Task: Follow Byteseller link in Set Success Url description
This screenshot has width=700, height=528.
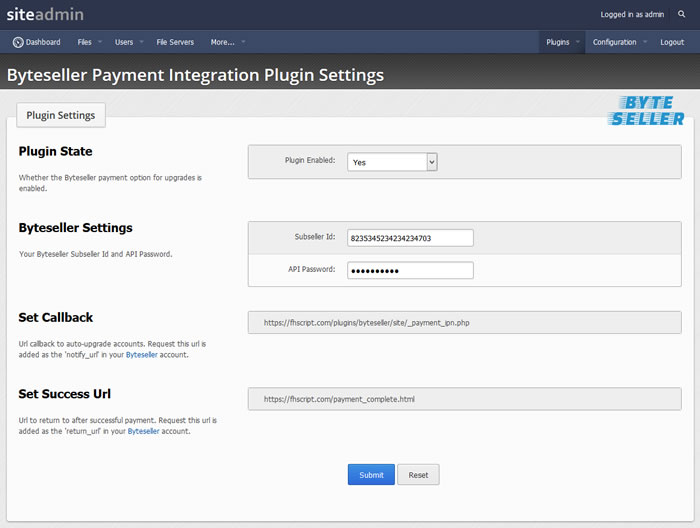Action: [x=143, y=431]
